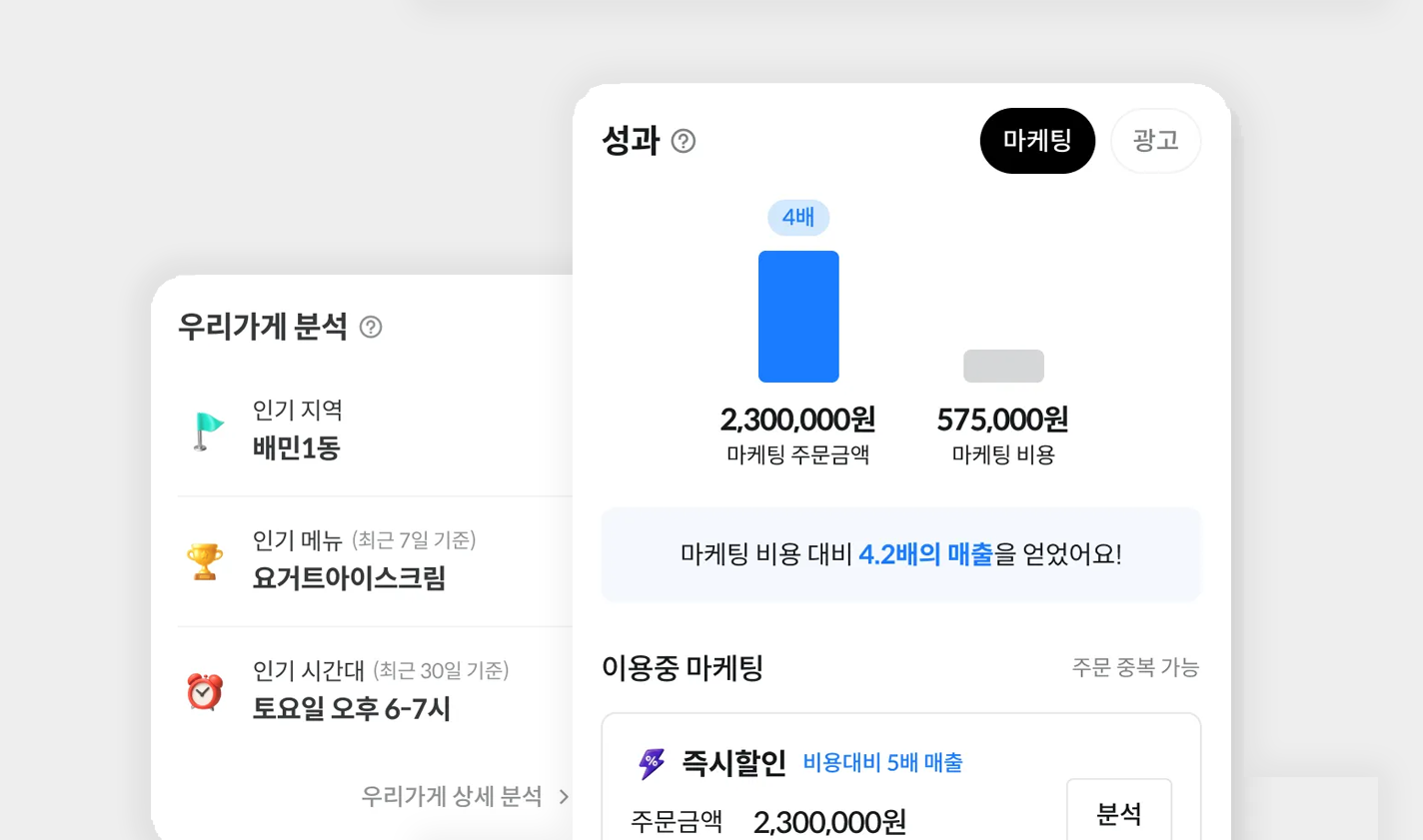This screenshot has width=1423, height=840.
Task: Click the 4배 badge above blue bar
Action: coord(798,218)
